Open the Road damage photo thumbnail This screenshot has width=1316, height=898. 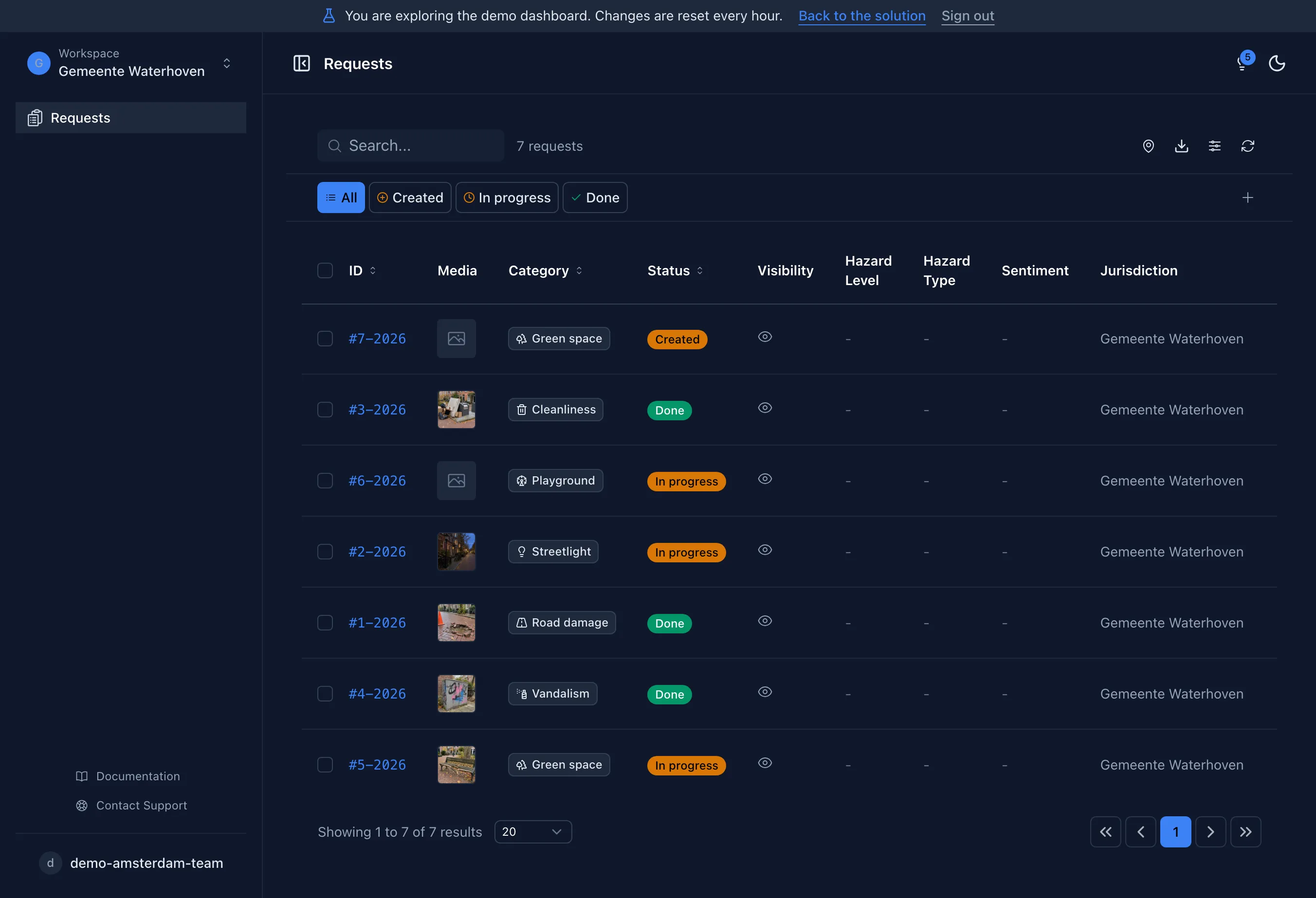[x=456, y=623]
